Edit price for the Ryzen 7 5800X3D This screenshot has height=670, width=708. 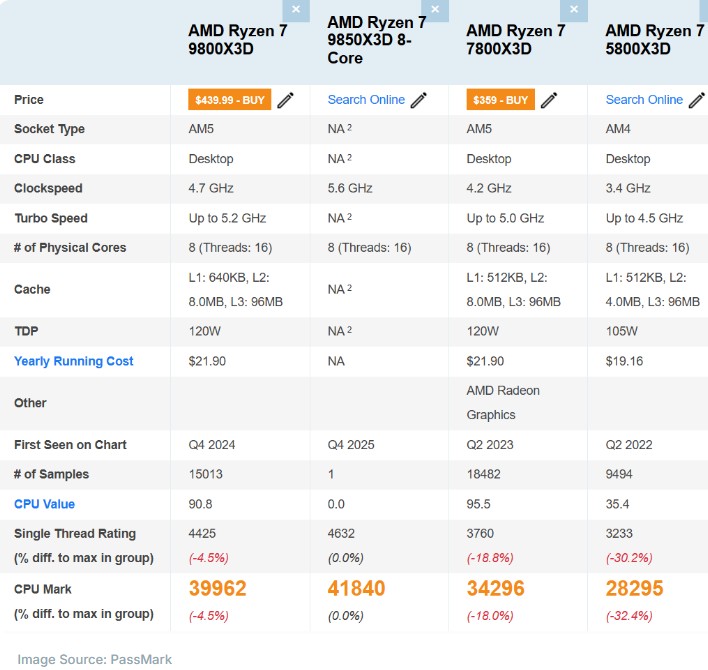[696, 100]
